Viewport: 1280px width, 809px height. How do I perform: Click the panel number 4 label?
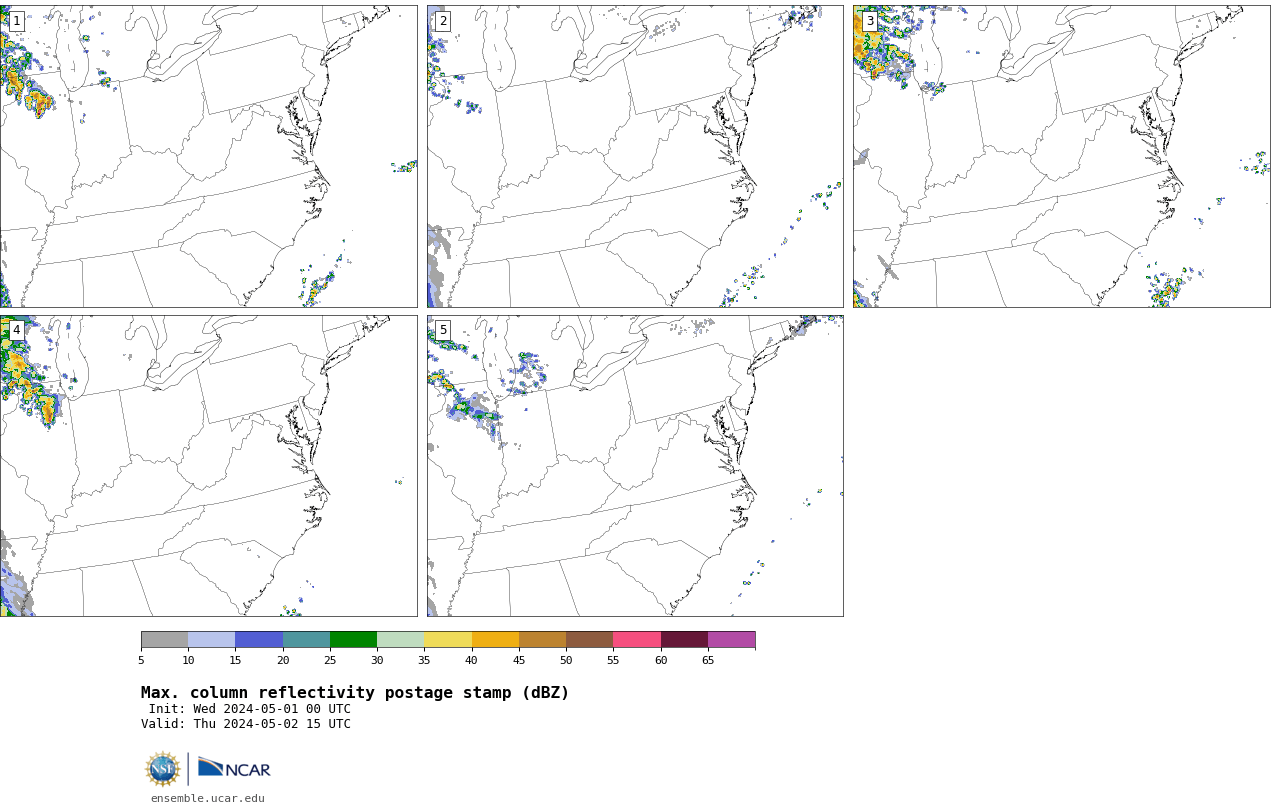pos(16,330)
